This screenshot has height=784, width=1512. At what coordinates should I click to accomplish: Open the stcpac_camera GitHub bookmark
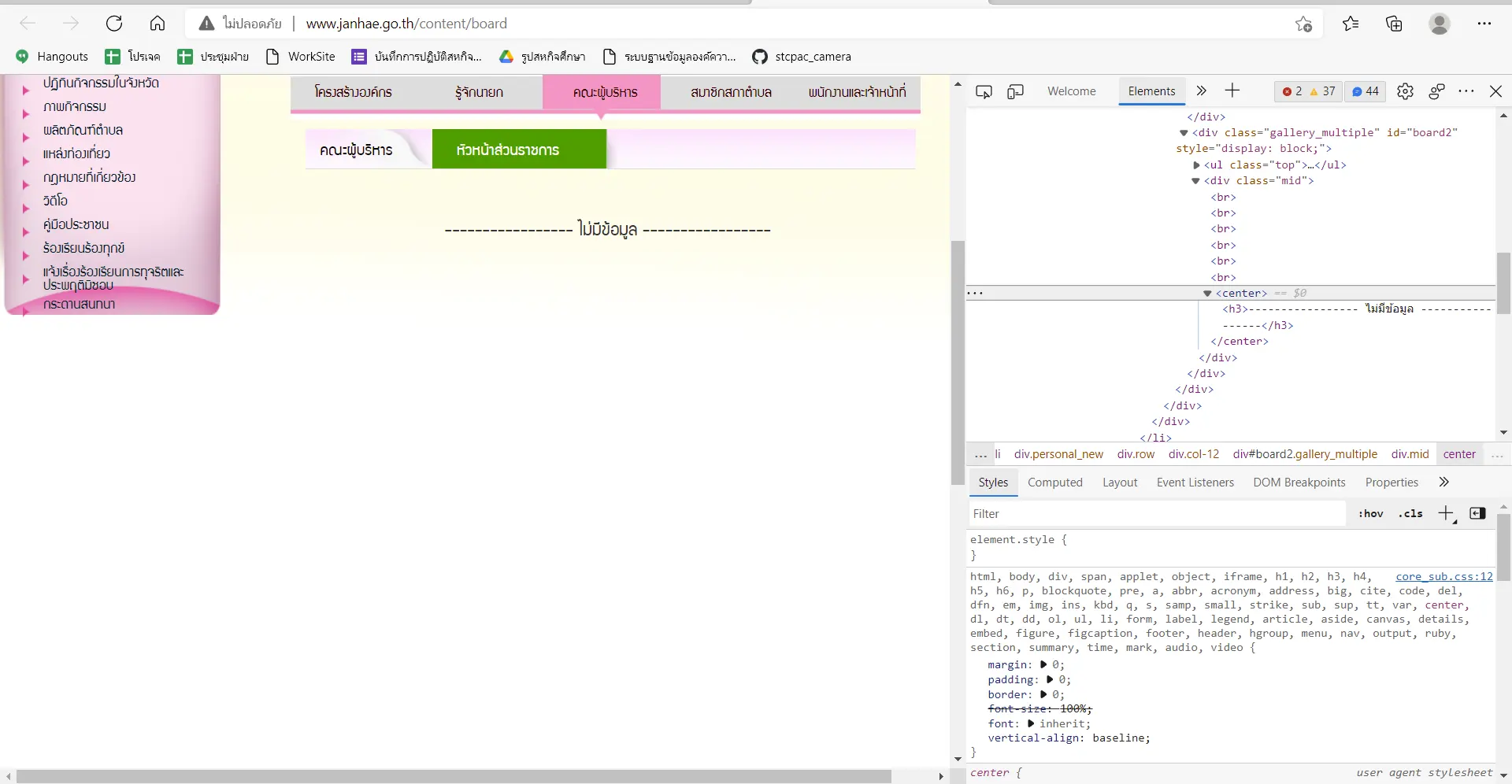pyautogui.click(x=802, y=57)
